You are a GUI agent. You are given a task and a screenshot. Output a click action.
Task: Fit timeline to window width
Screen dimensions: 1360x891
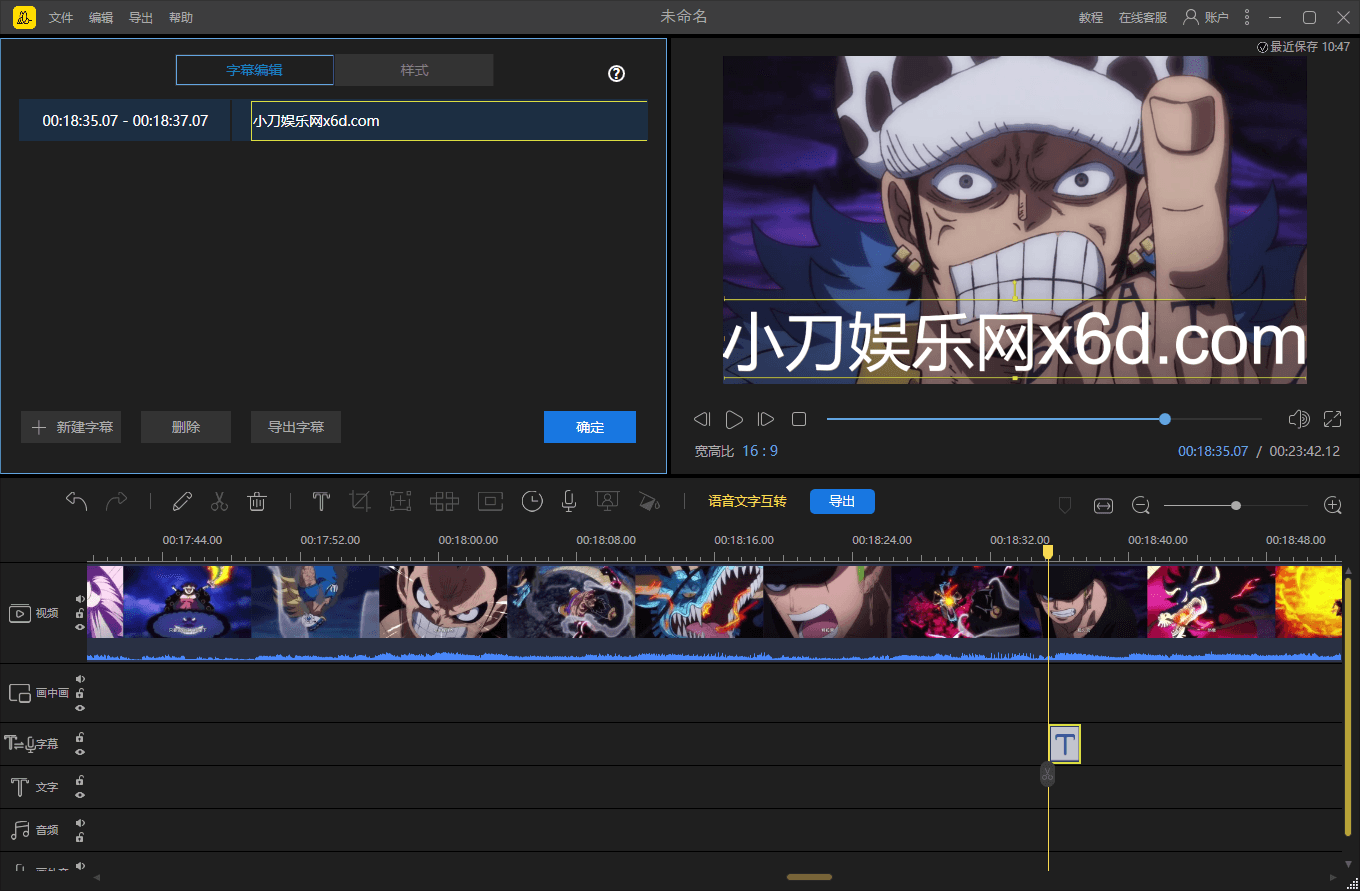click(x=1103, y=505)
